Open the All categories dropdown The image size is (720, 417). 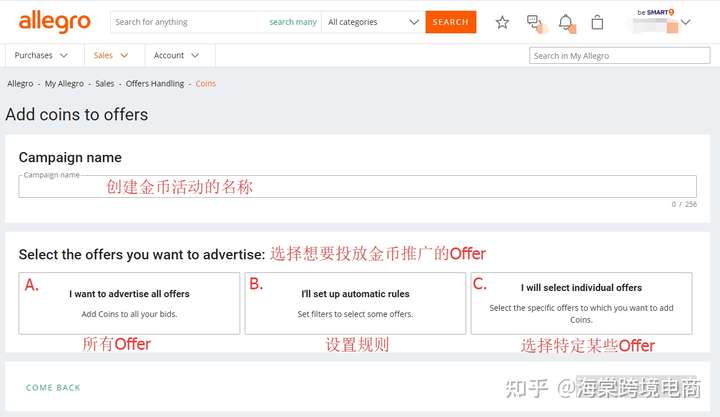[373, 22]
